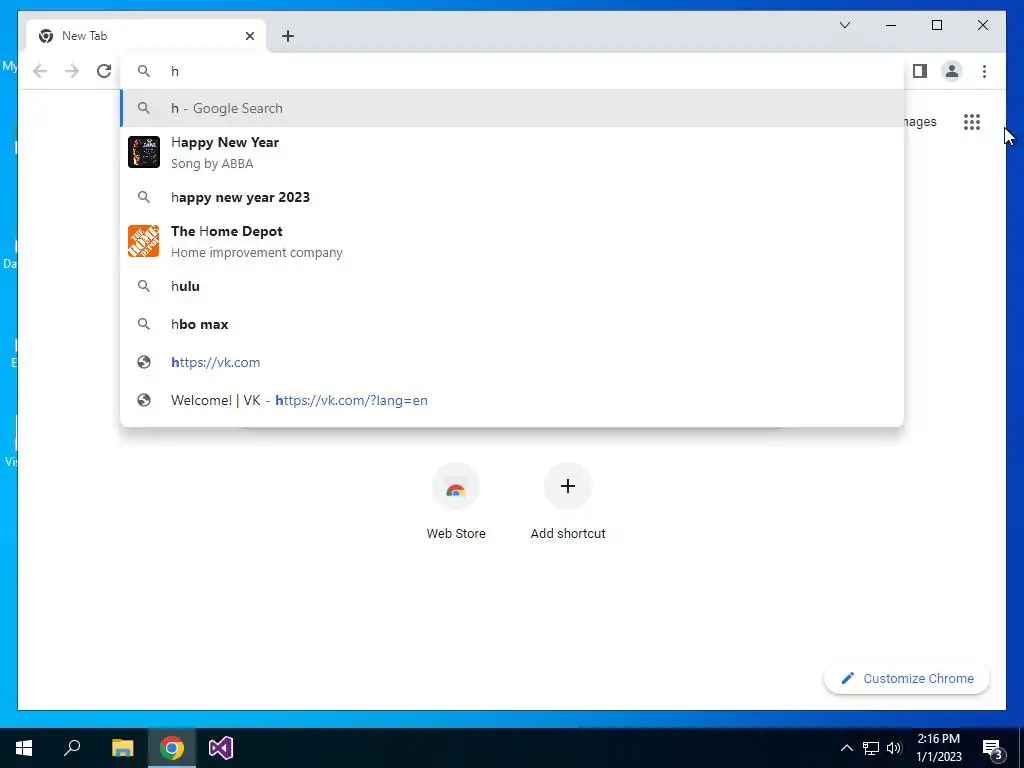The height and width of the screenshot is (768, 1024).
Task: Click search icon beside 'happy new year 2023'
Action: (x=144, y=197)
